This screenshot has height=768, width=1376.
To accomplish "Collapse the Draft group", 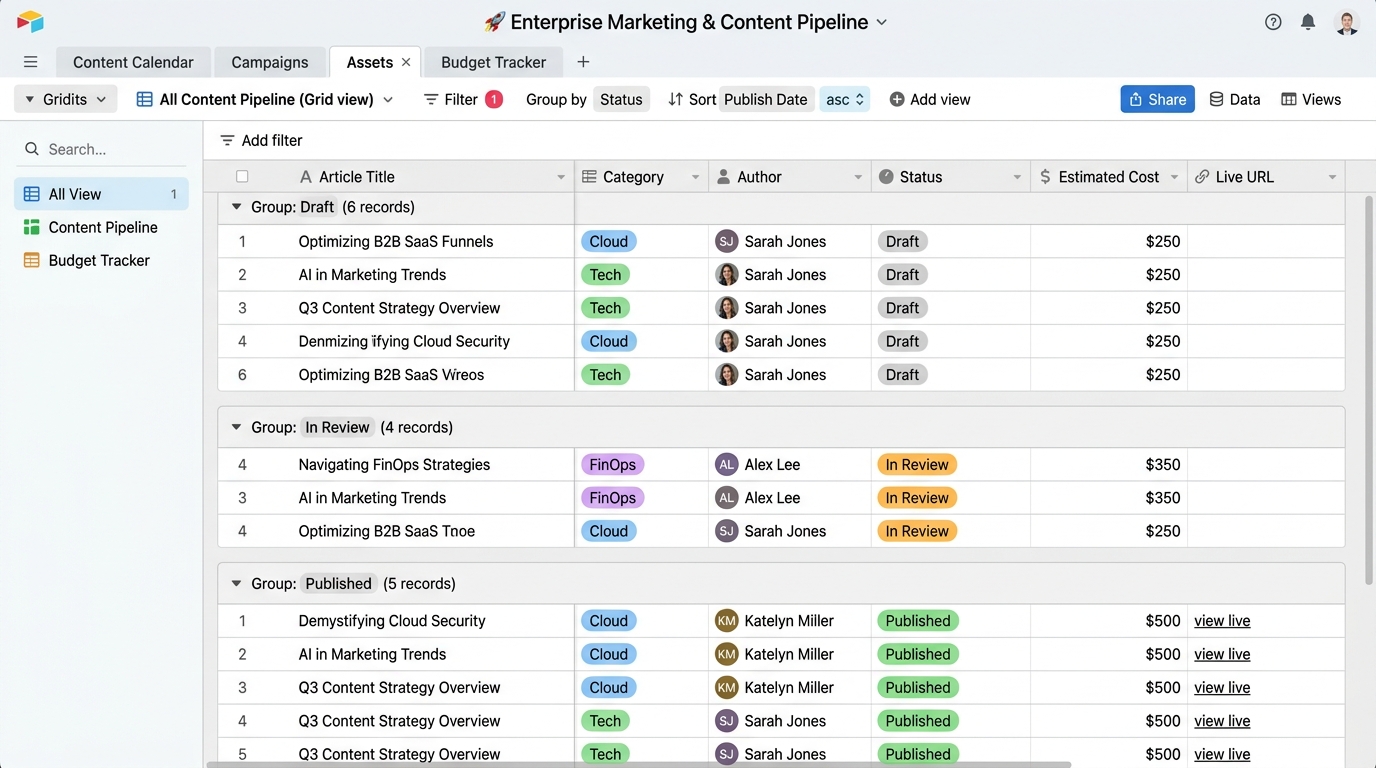I will point(237,207).
